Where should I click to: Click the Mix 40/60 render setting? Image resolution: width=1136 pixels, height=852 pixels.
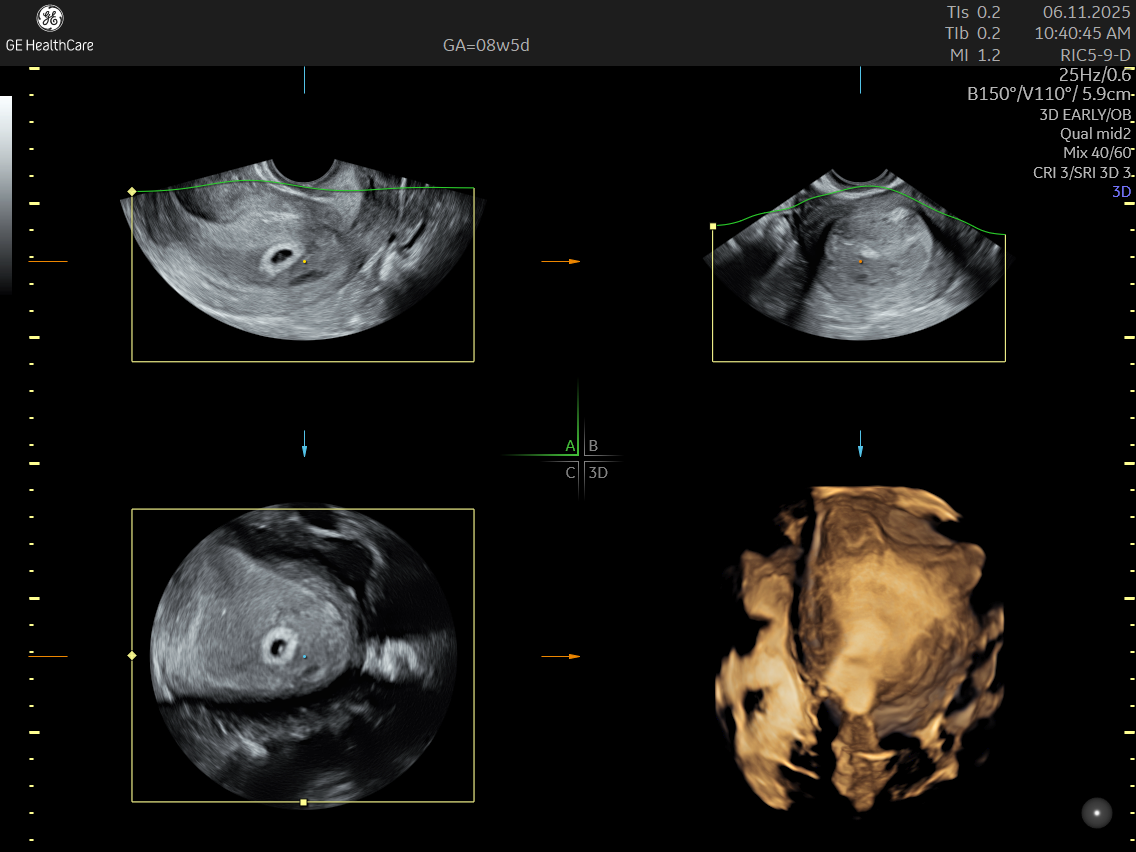pos(1096,152)
